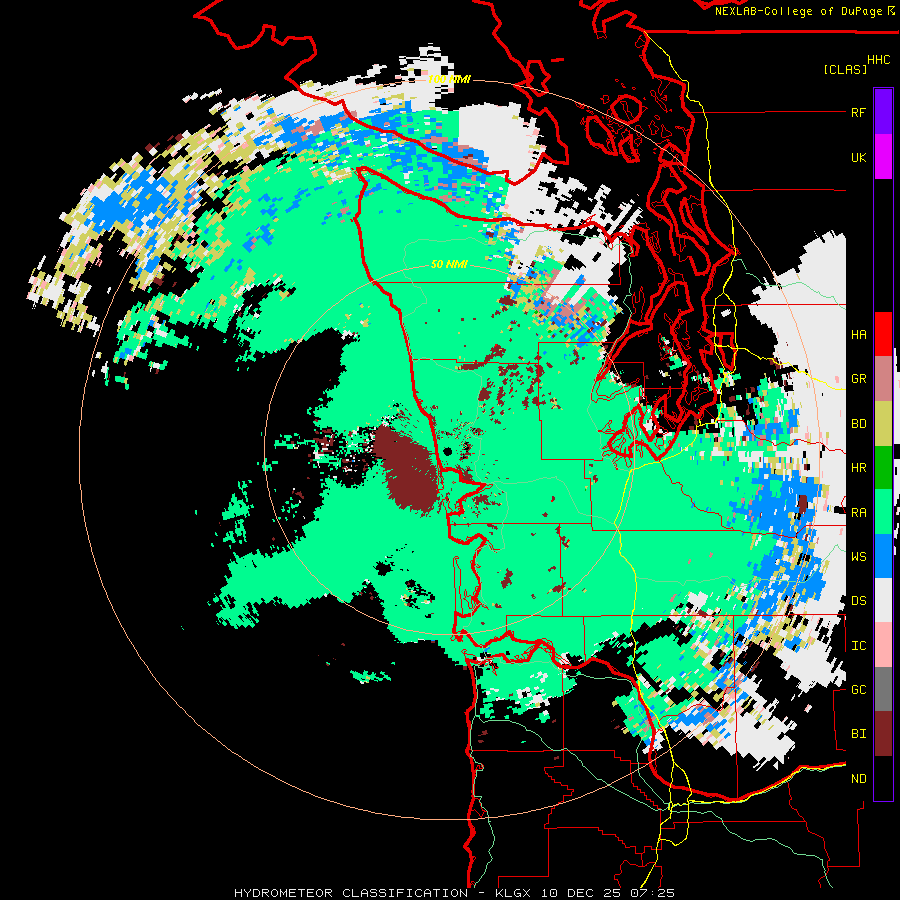The height and width of the screenshot is (900, 900).
Task: Click the 10 DEC 25 date text
Action: point(581,893)
